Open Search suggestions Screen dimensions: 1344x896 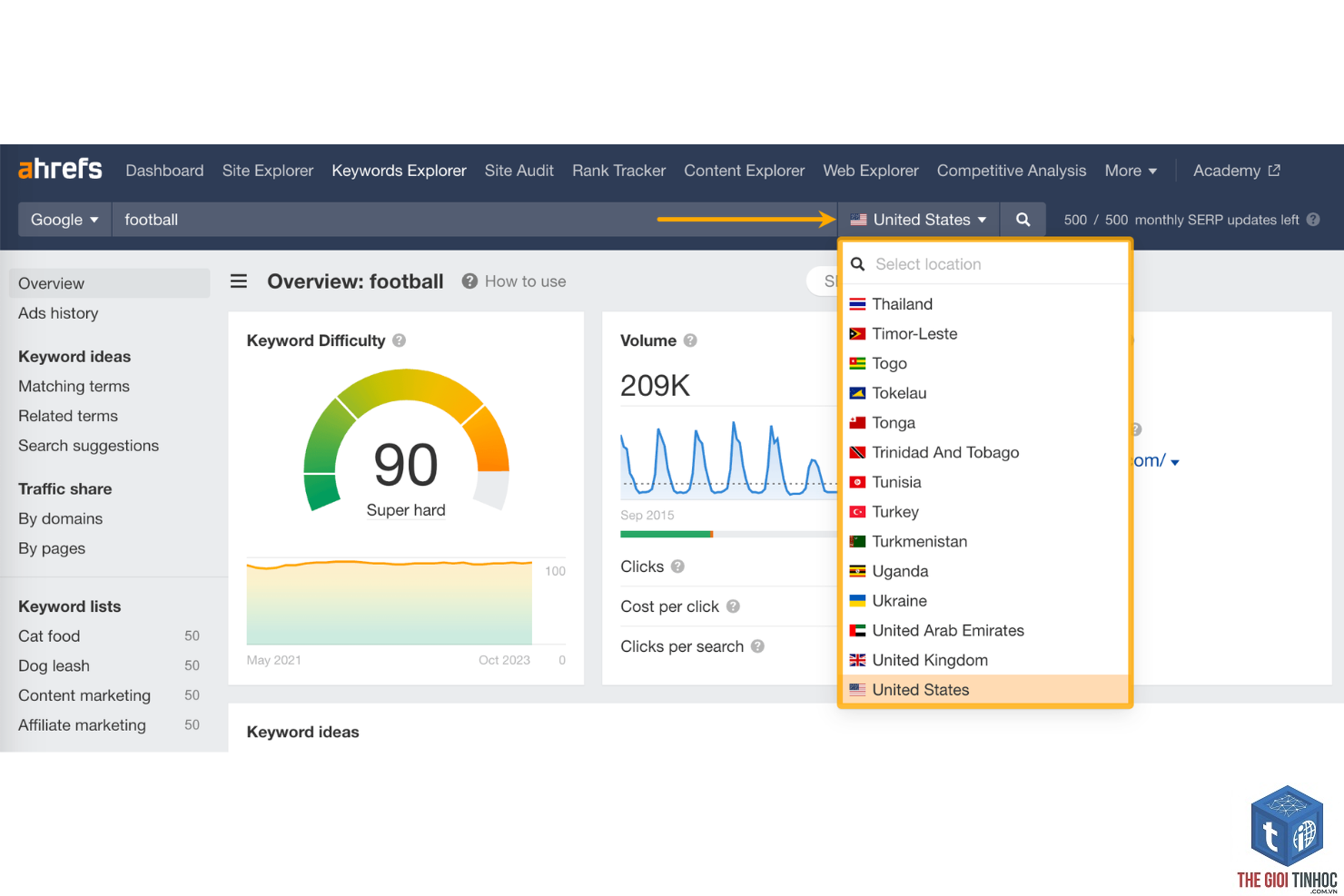[x=88, y=446]
